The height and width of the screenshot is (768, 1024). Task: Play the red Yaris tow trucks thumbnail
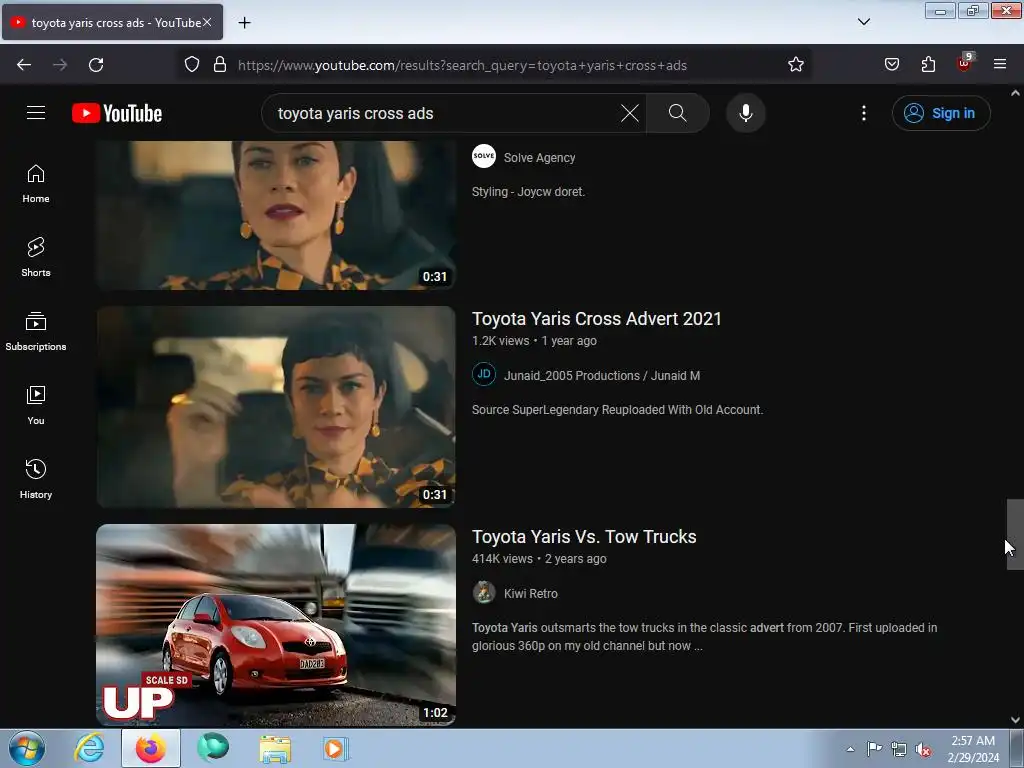tap(276, 625)
